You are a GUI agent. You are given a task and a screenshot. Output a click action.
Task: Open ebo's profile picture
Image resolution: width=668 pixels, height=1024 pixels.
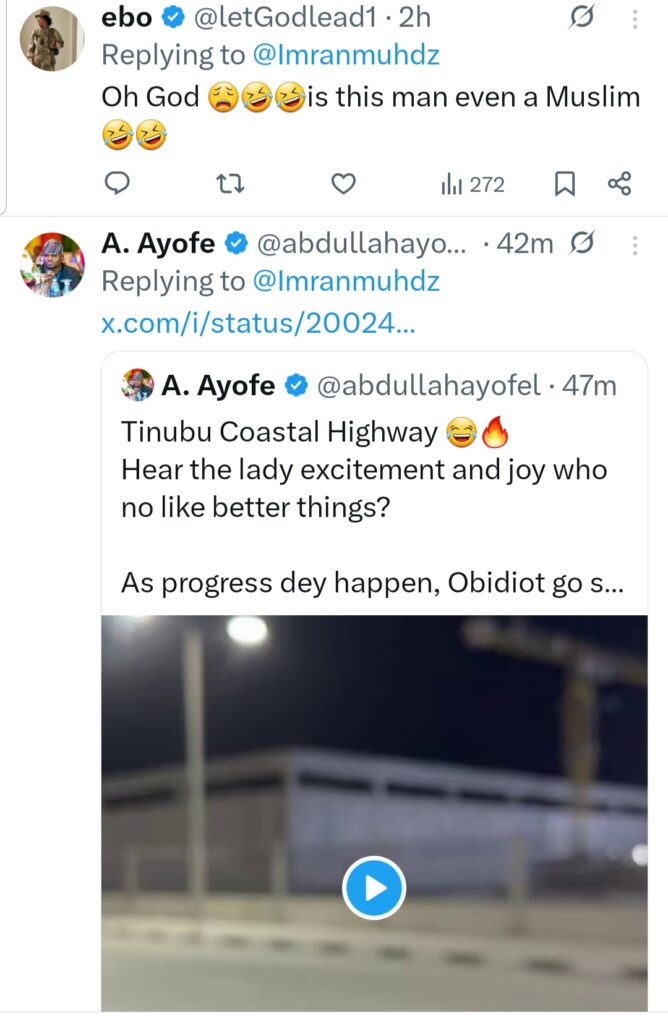click(x=53, y=38)
